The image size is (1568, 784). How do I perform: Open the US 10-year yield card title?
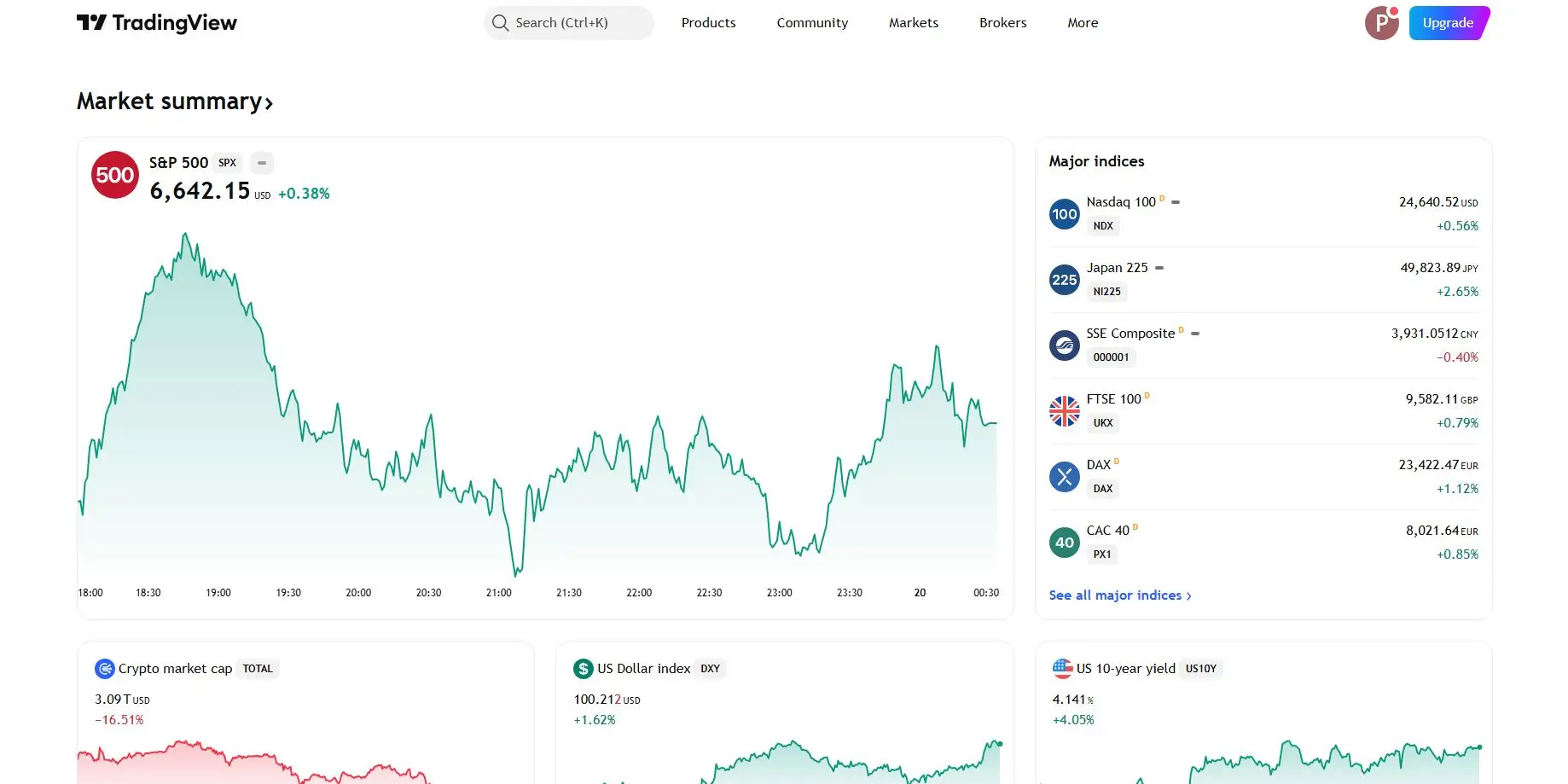pos(1125,669)
